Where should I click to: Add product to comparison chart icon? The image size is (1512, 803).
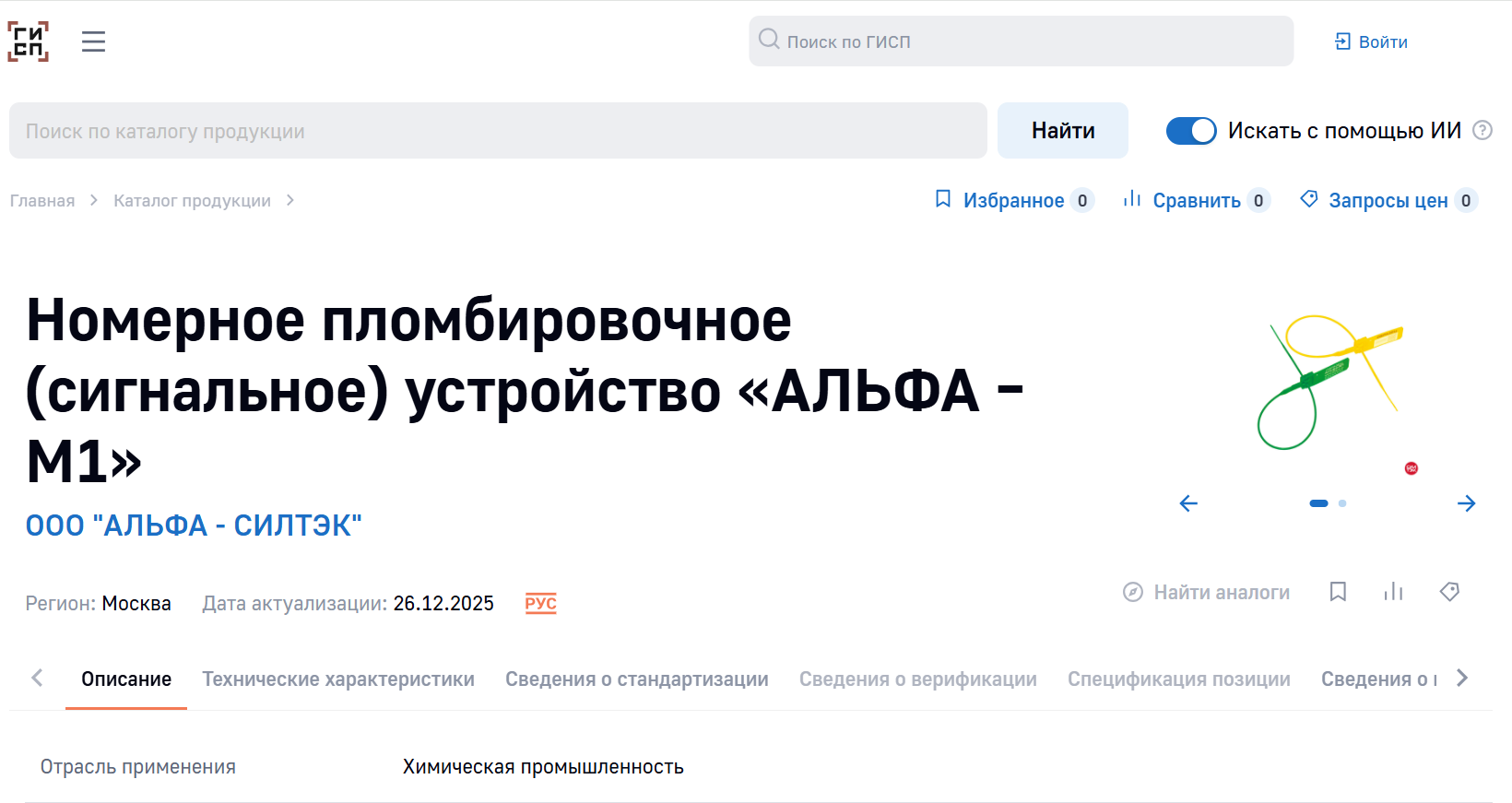click(x=1393, y=592)
